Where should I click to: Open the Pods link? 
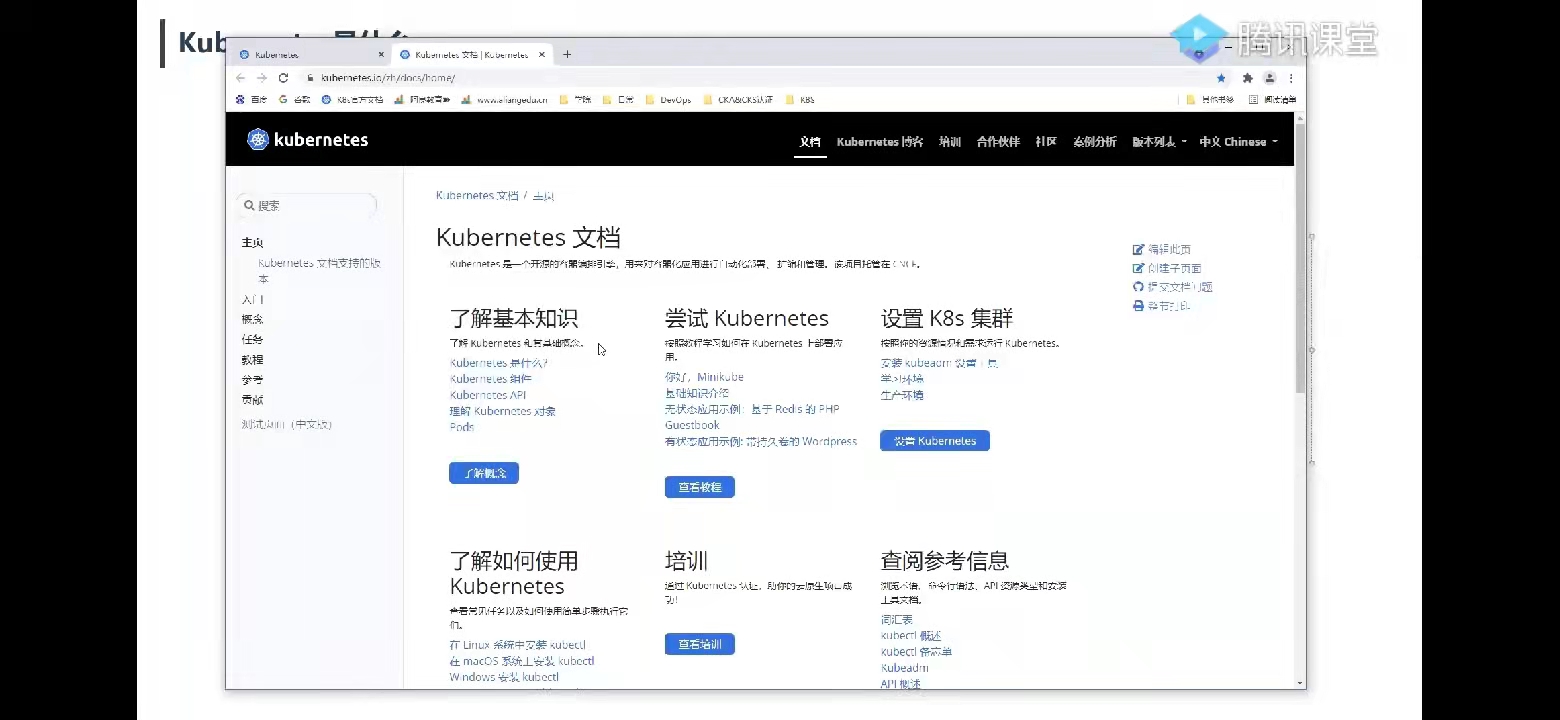(x=462, y=427)
